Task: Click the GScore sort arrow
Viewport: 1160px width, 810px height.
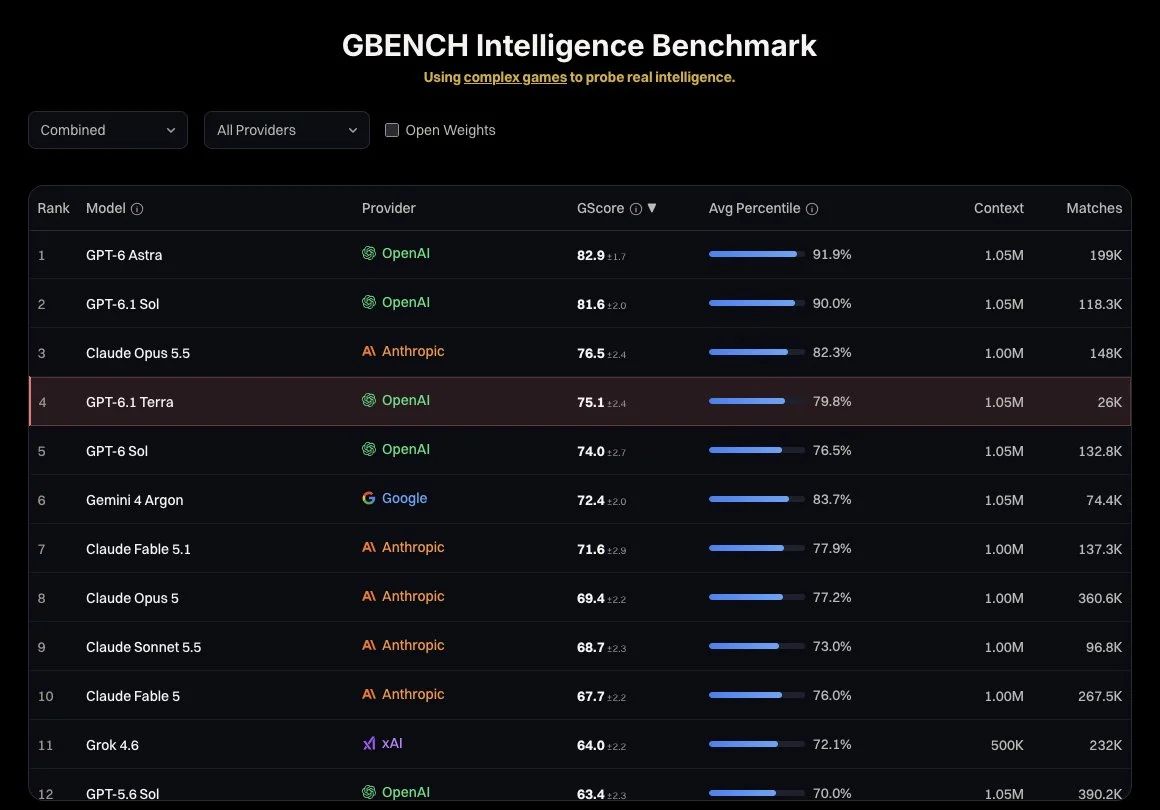Action: click(652, 208)
